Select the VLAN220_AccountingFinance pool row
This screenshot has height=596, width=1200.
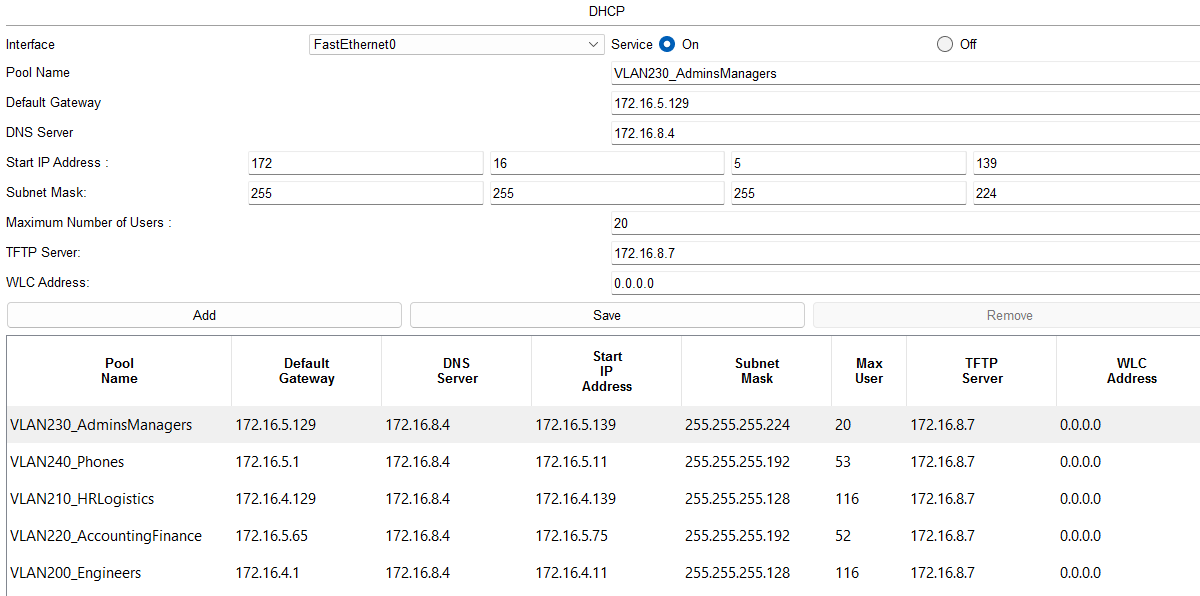click(603, 536)
